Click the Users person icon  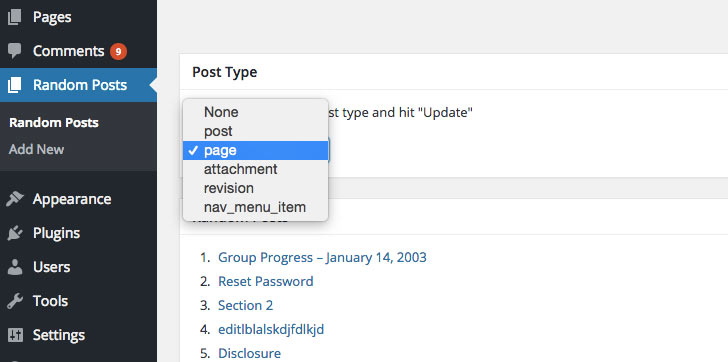14,267
